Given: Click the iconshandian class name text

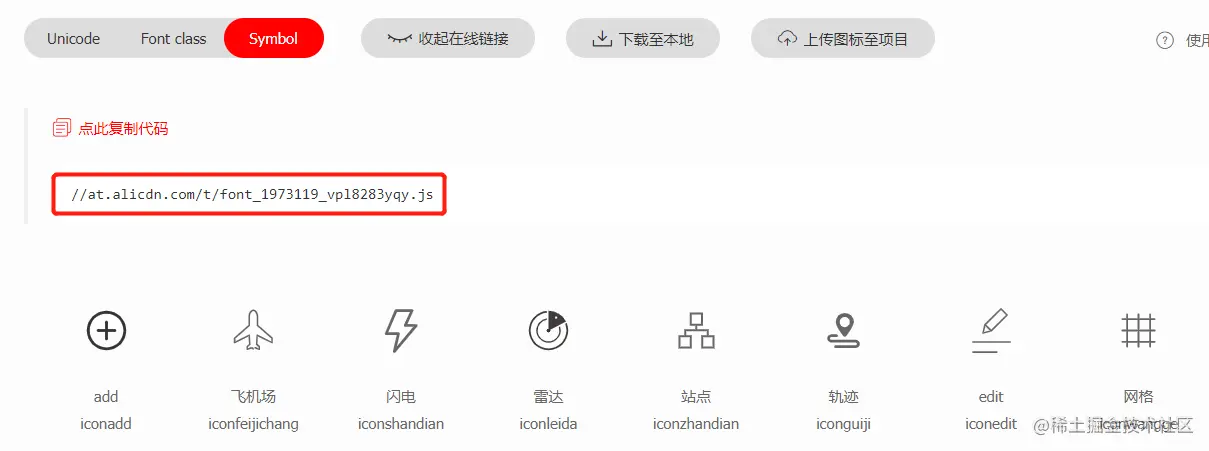Looking at the screenshot, I should click(x=400, y=423).
